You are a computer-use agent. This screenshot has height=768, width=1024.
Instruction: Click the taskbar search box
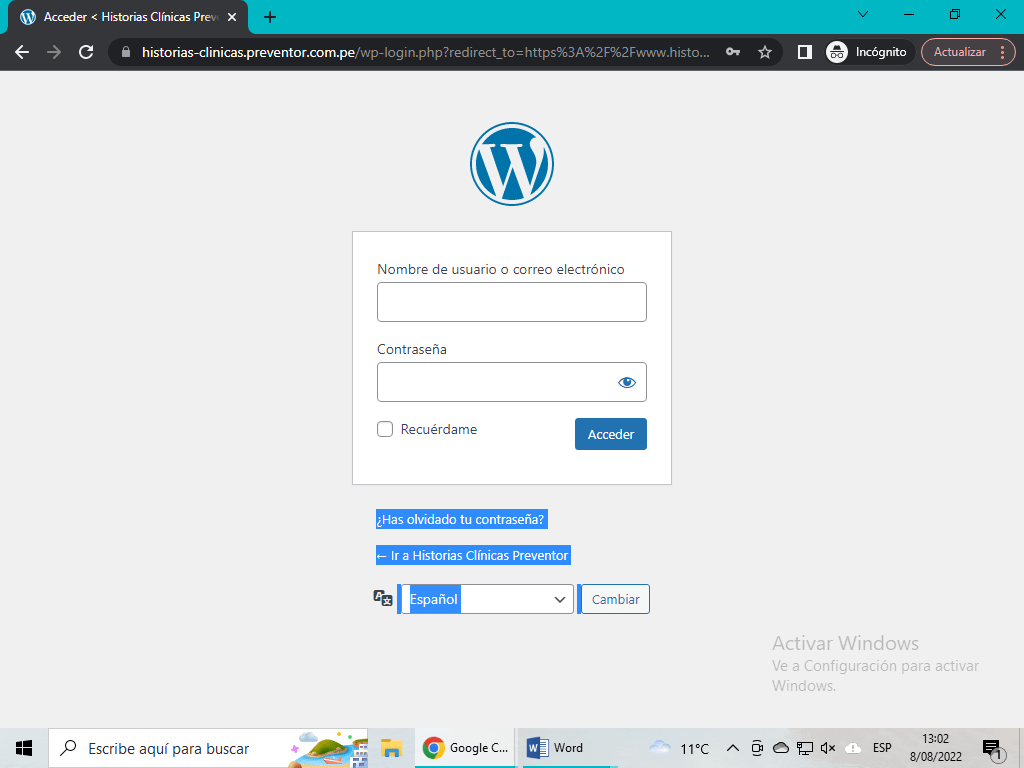point(208,748)
